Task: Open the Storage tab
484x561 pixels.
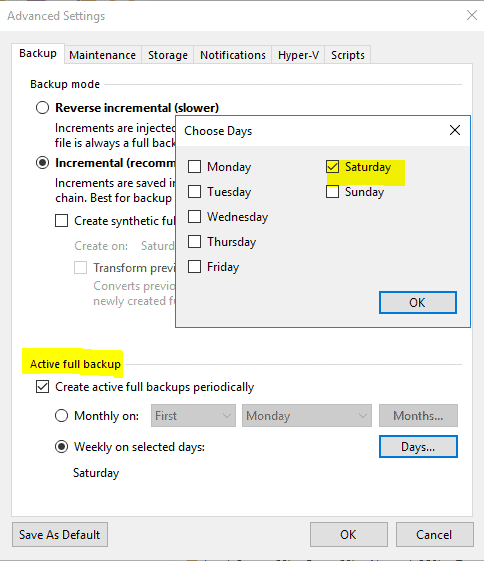Action: coord(168,55)
